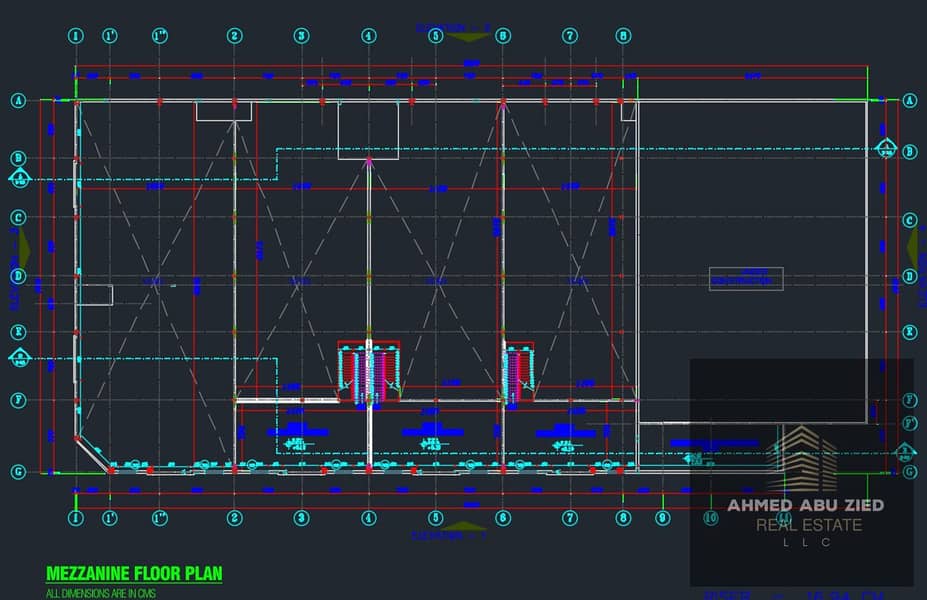927x600 pixels.
Task: Click grid bubble 1'' on the top axis
Action: [x=160, y=36]
